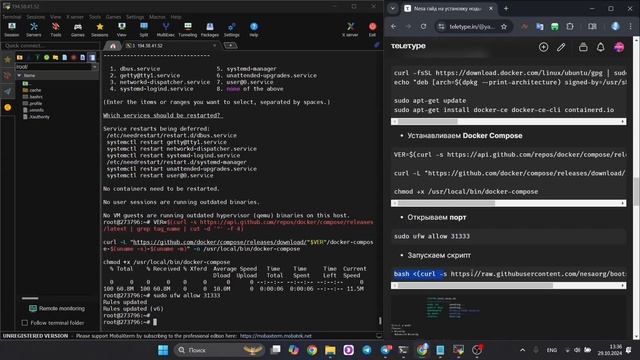The image size is (640, 360).
Task: Toggle the X server button in MobaXterm
Action: coord(350,29)
